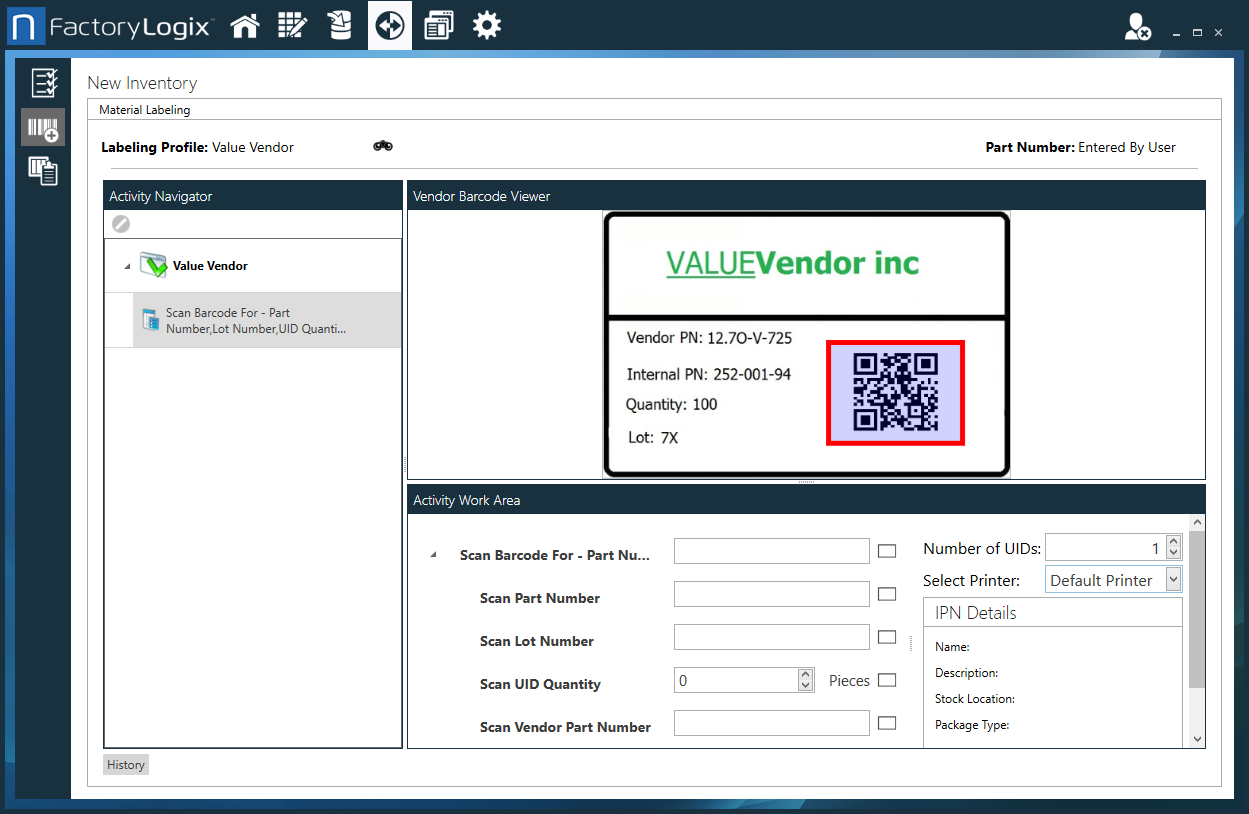Screen dimensions: 1249x814
Task: Open application settings gear
Action: [486, 25]
